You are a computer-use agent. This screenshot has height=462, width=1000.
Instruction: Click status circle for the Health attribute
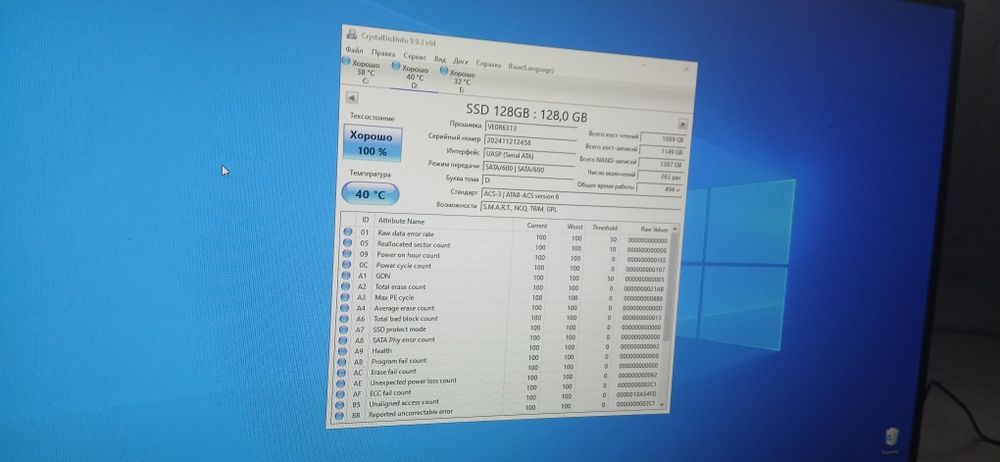point(341,350)
